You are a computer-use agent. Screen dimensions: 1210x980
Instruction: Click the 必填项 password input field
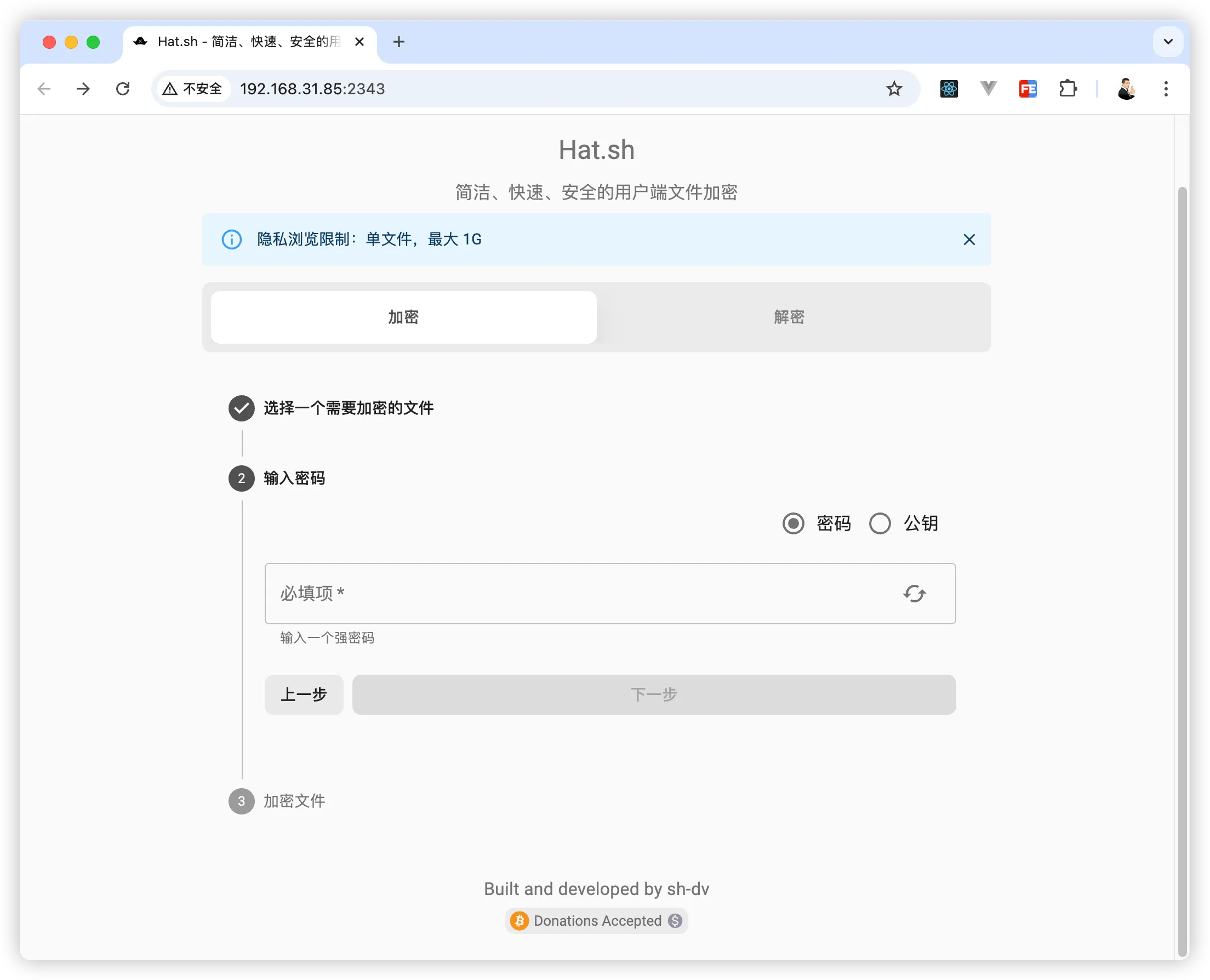(x=610, y=594)
